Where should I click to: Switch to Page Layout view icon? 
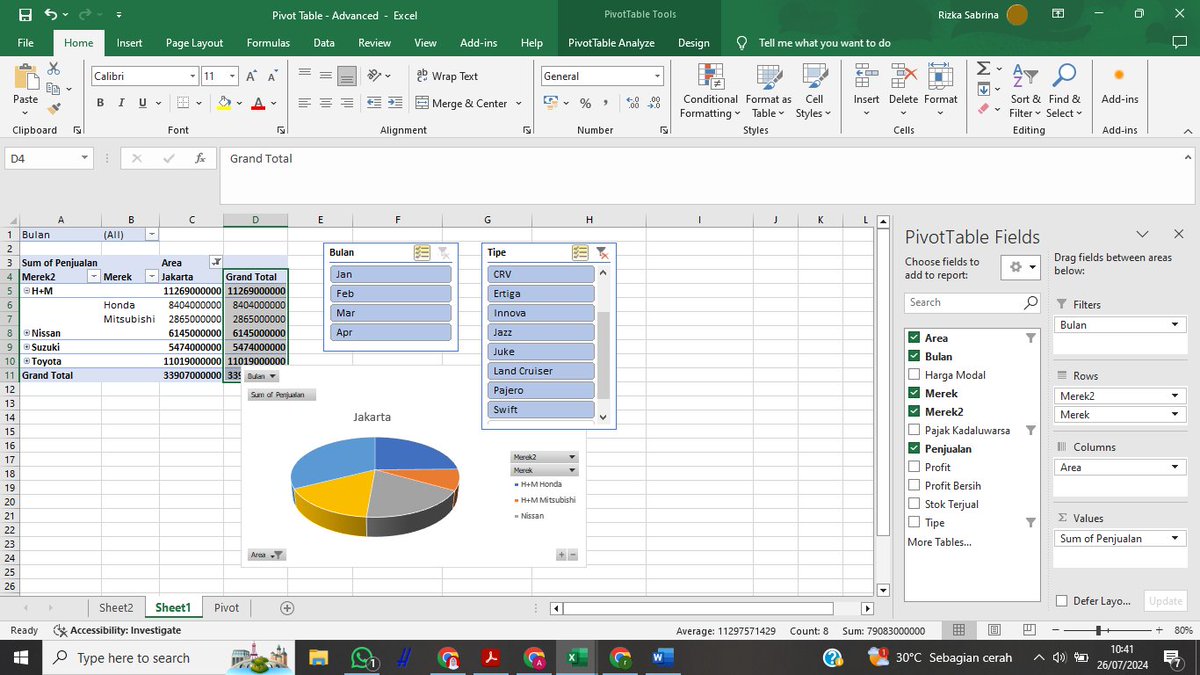click(995, 630)
